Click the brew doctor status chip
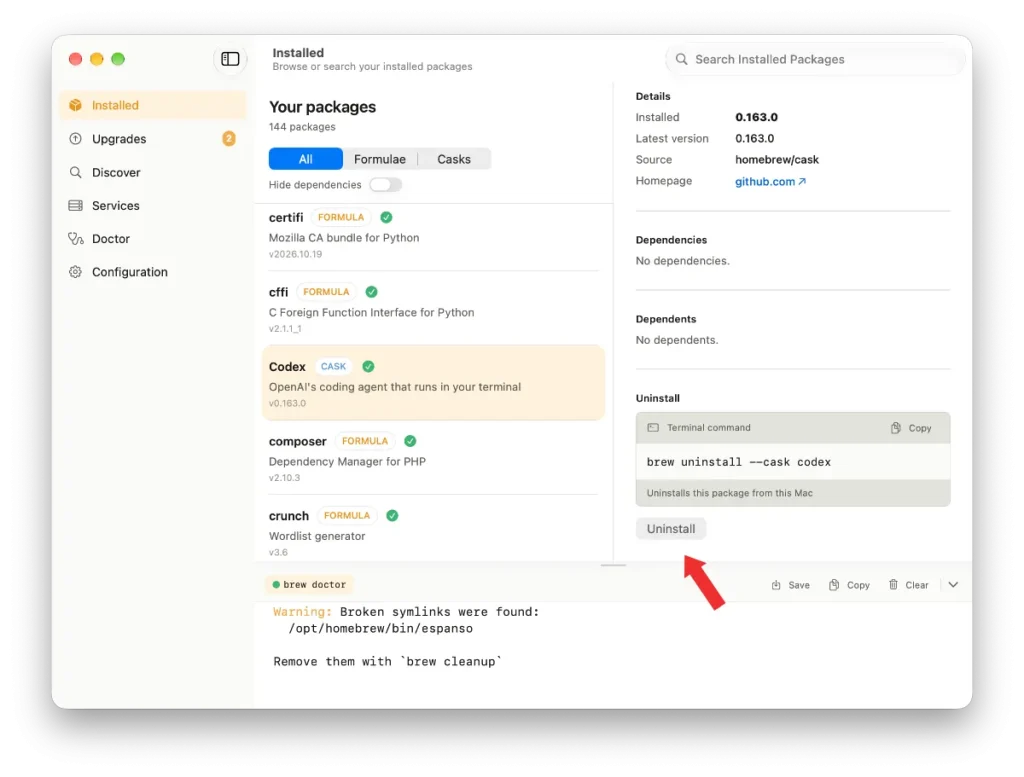The height and width of the screenshot is (777, 1024). [x=309, y=584]
